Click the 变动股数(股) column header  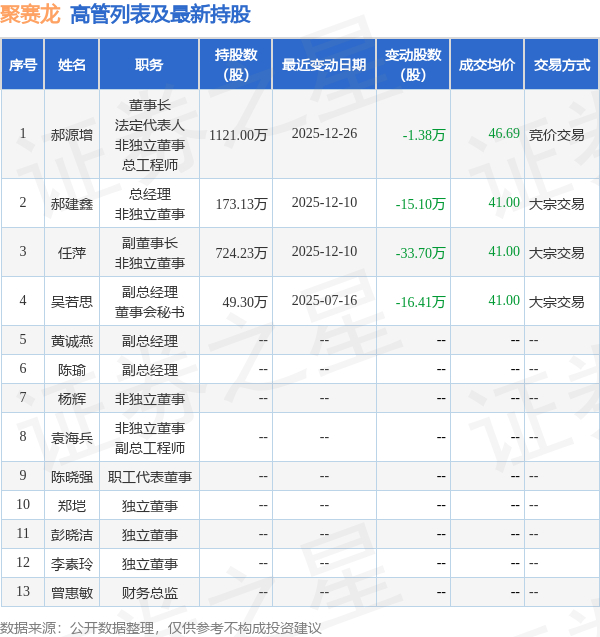pyautogui.click(x=413, y=64)
